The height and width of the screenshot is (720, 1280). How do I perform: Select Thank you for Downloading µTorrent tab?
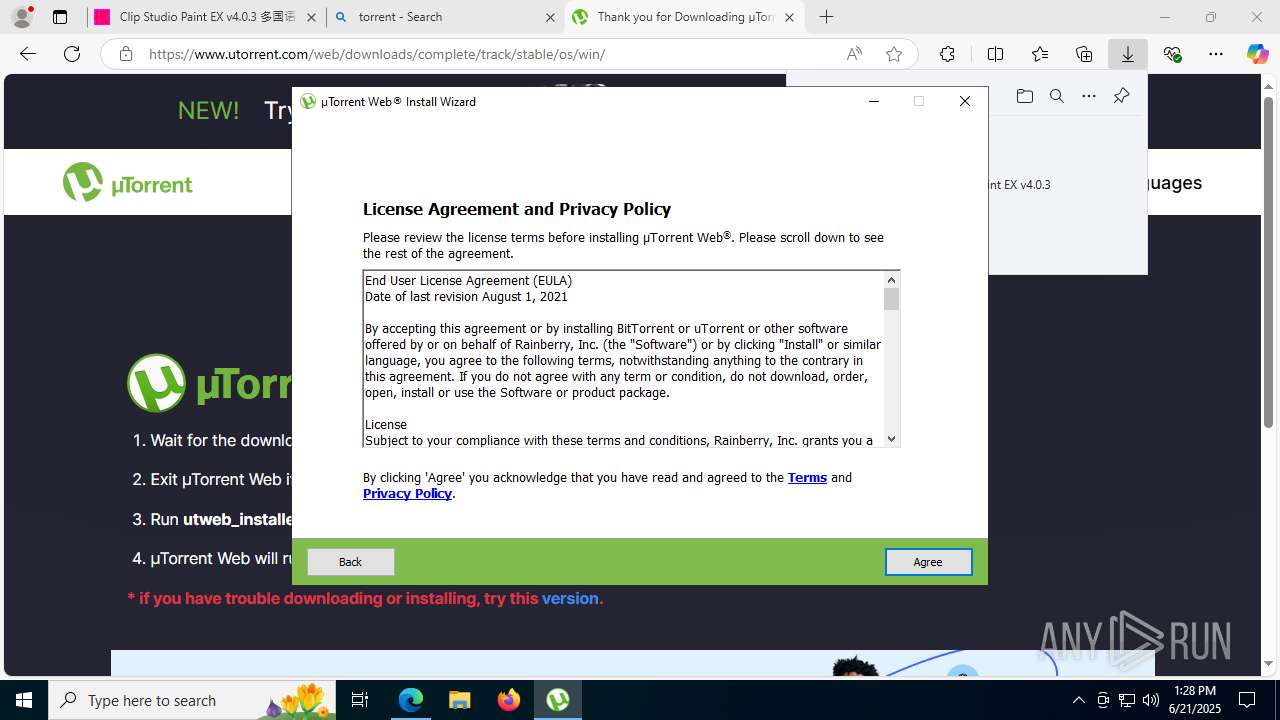tap(685, 17)
